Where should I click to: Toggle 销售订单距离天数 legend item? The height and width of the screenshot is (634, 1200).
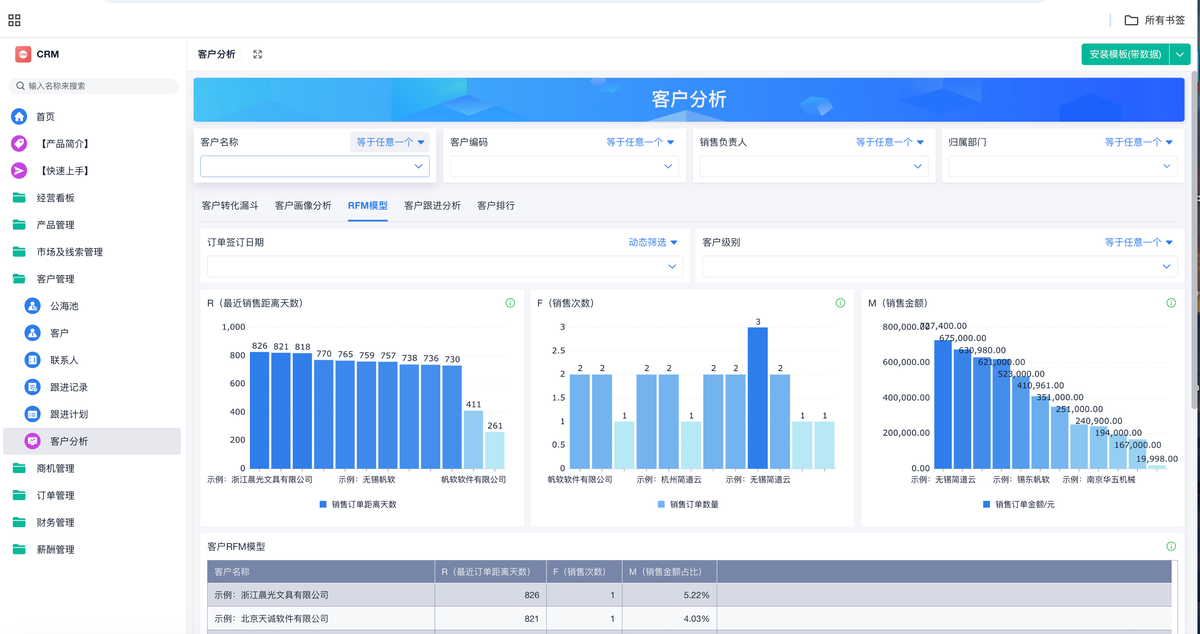[358, 504]
